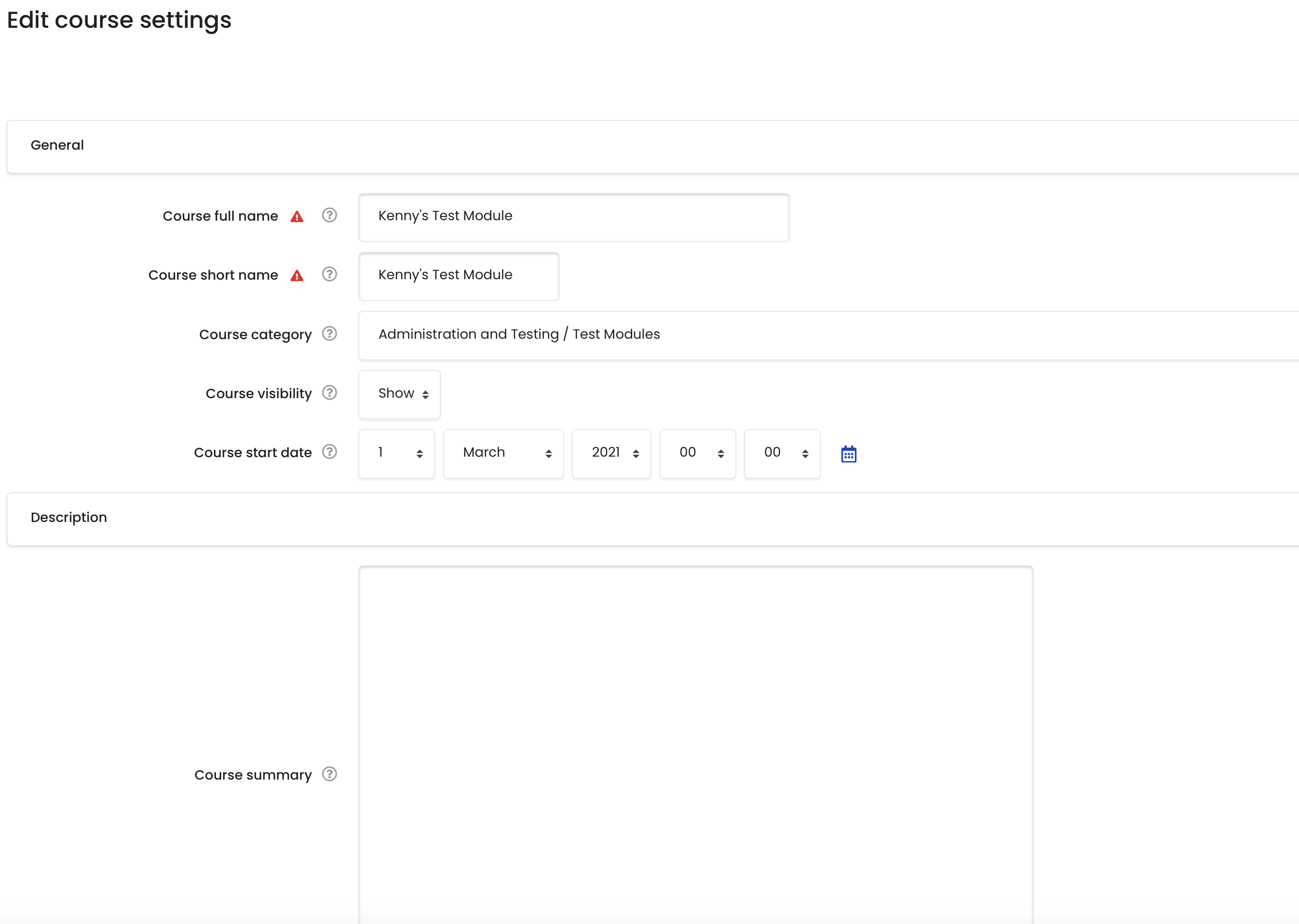
Task: Click required warning icon beside Course short name
Action: (297, 276)
